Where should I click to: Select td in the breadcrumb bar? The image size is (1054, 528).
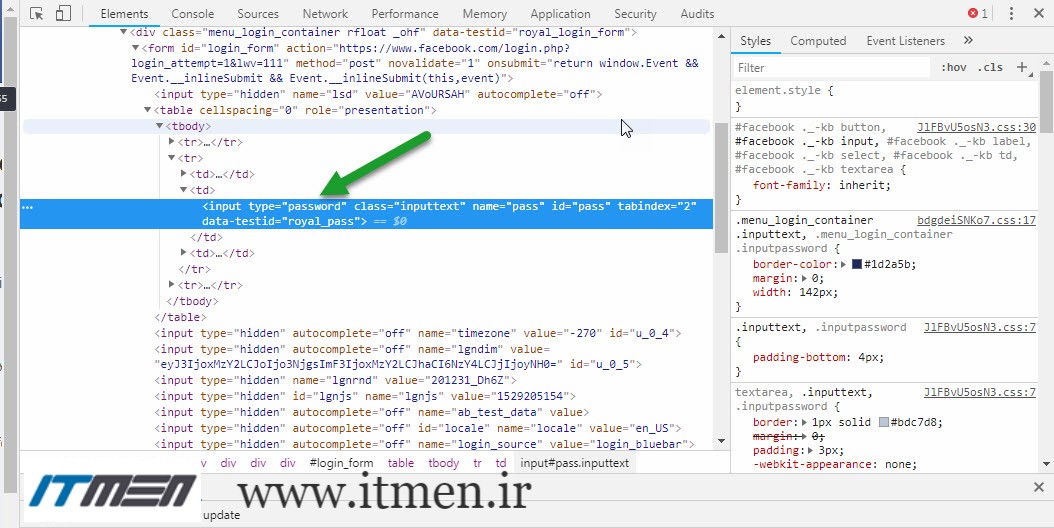[501, 463]
